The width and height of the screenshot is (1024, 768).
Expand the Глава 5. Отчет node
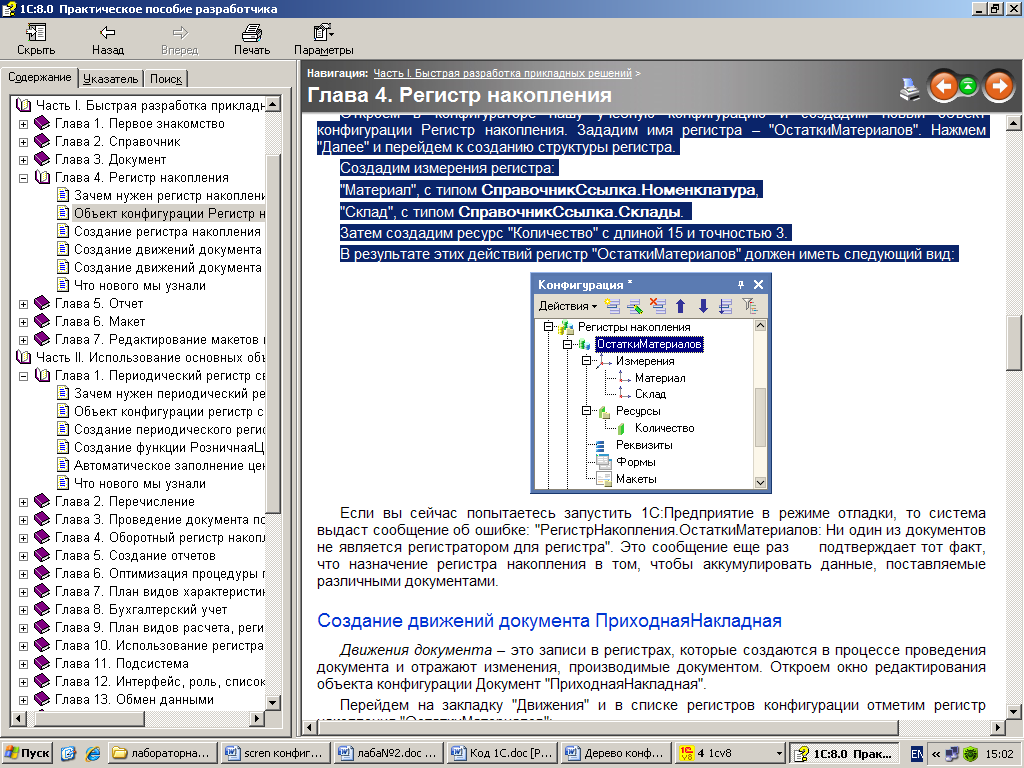24,304
